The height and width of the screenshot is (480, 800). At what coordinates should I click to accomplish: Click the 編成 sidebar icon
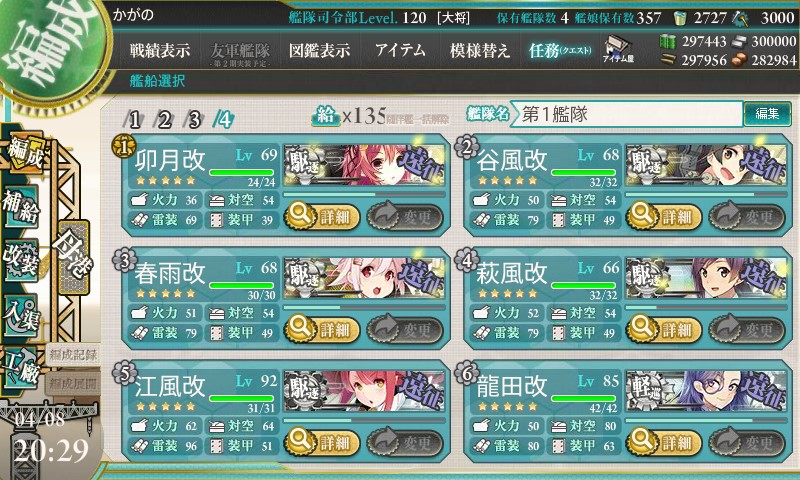[x=24, y=153]
